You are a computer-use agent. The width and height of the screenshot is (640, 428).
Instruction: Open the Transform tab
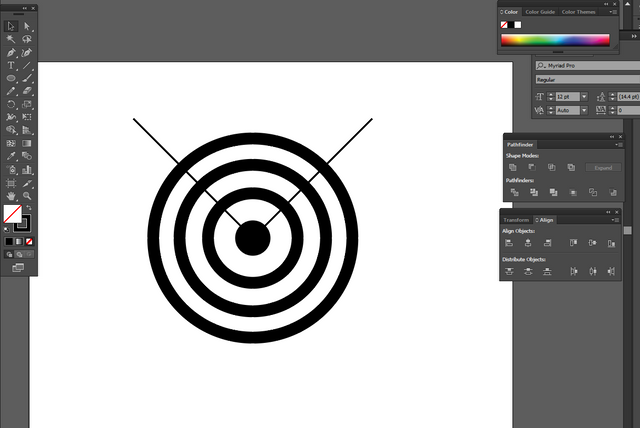pos(516,220)
